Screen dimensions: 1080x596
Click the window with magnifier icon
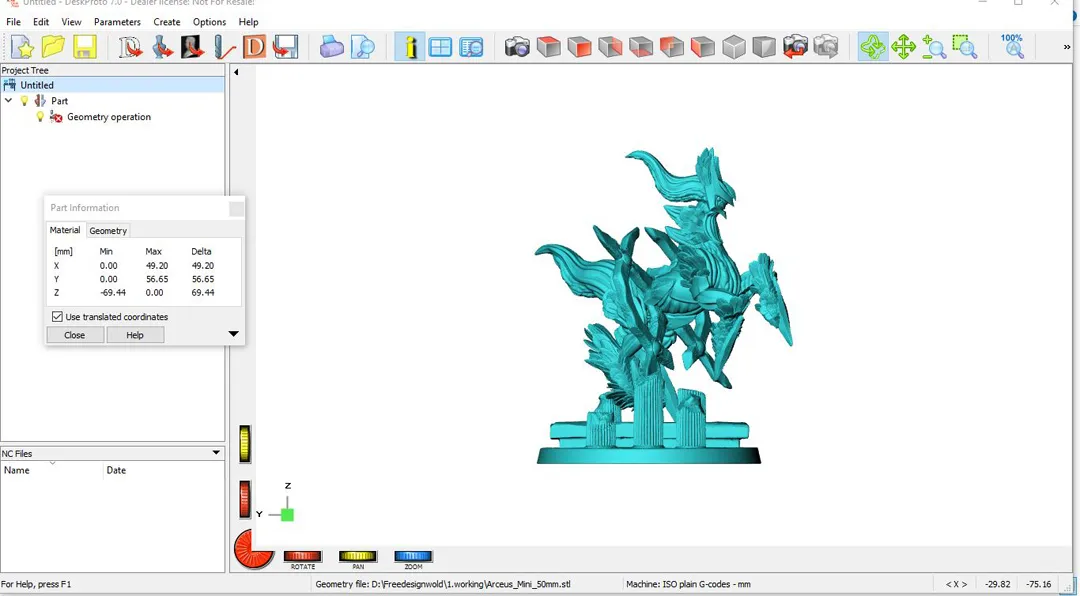(471, 47)
